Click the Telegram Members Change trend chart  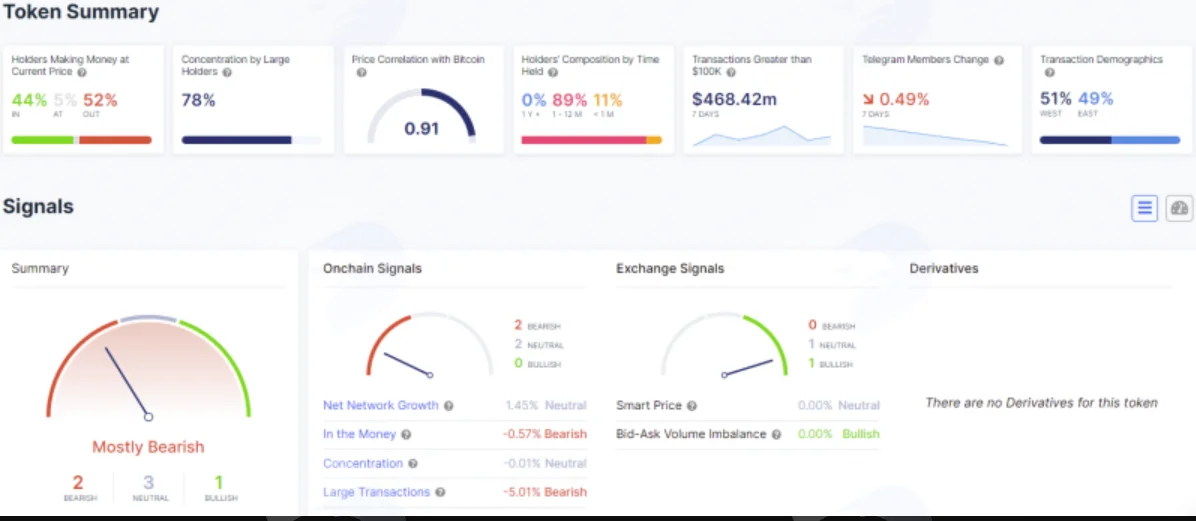935,136
